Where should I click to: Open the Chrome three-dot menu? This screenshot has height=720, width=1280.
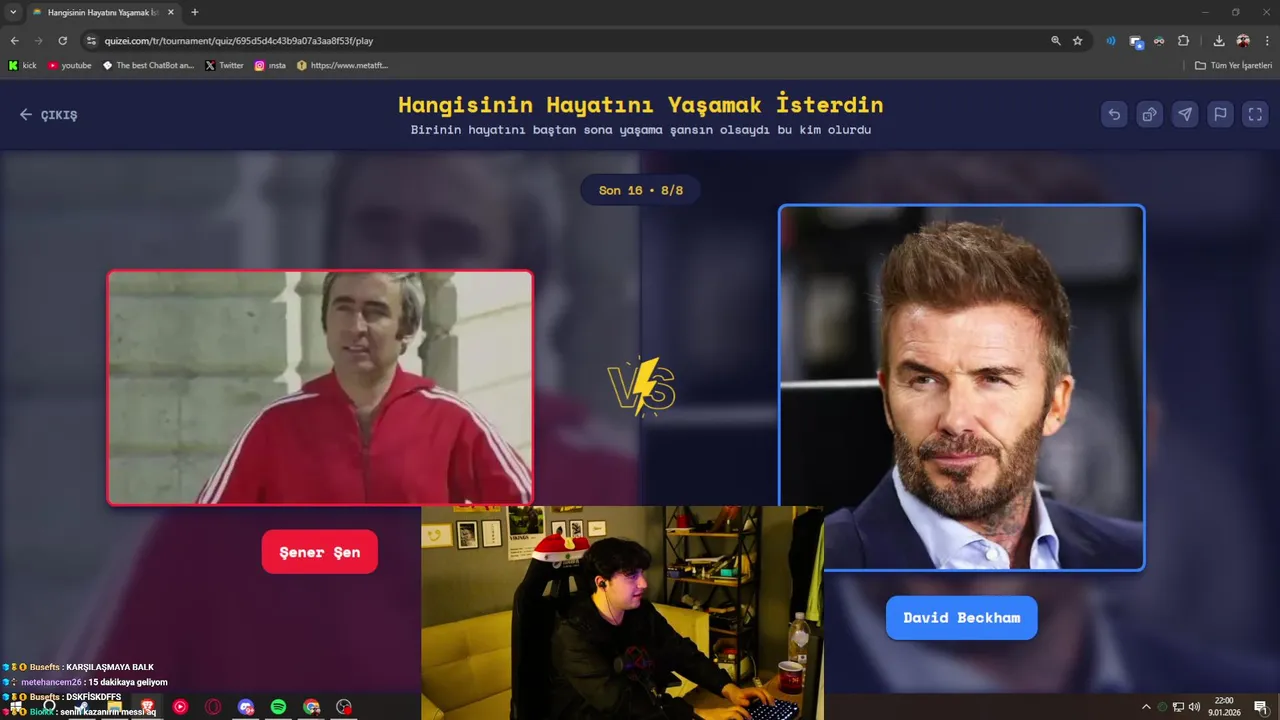coord(1266,41)
